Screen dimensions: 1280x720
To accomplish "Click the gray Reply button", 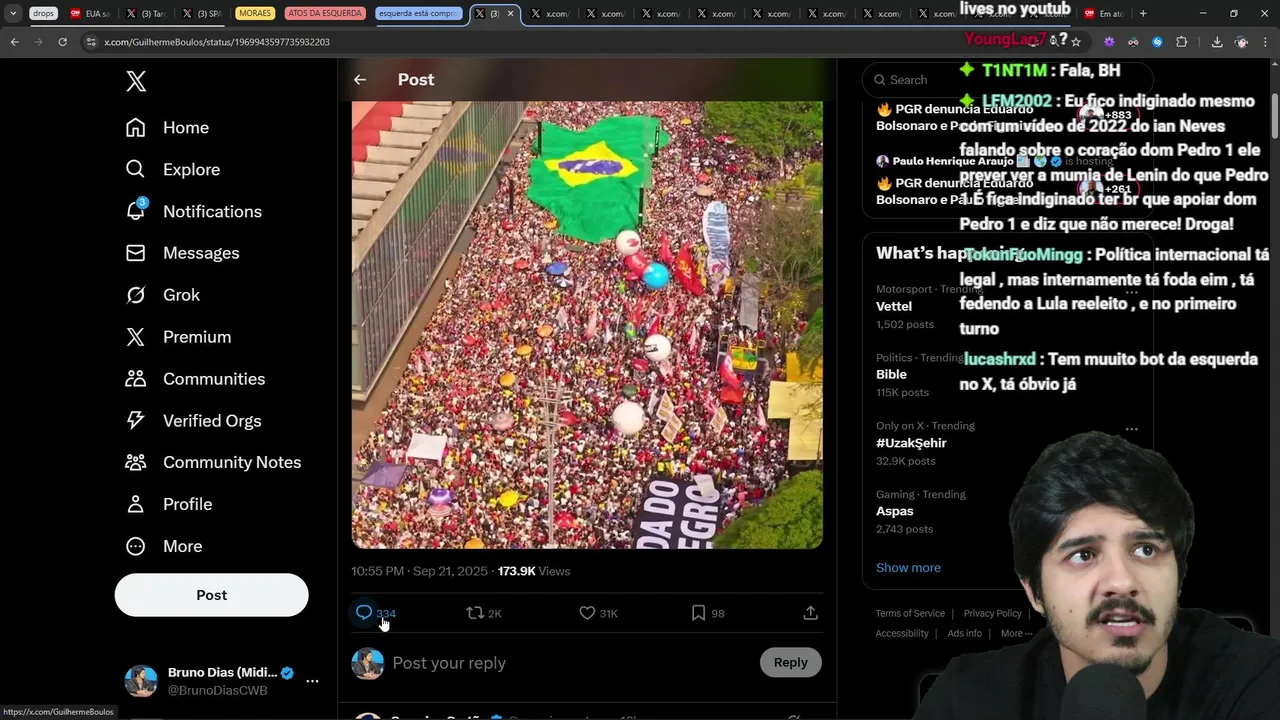I will (790, 662).
